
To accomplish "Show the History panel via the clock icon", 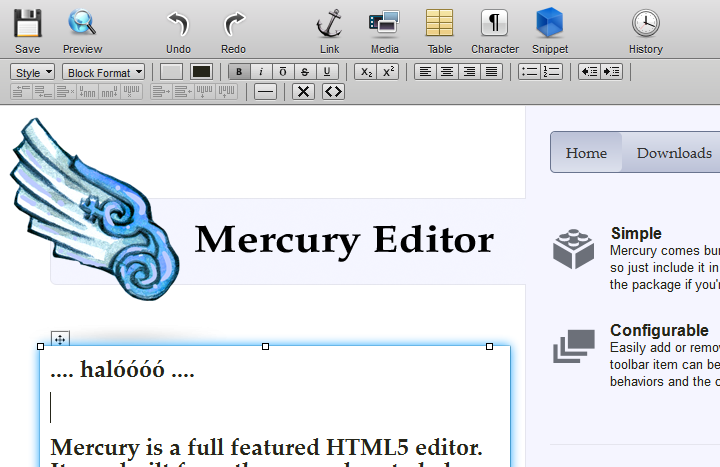I will pos(646,31).
